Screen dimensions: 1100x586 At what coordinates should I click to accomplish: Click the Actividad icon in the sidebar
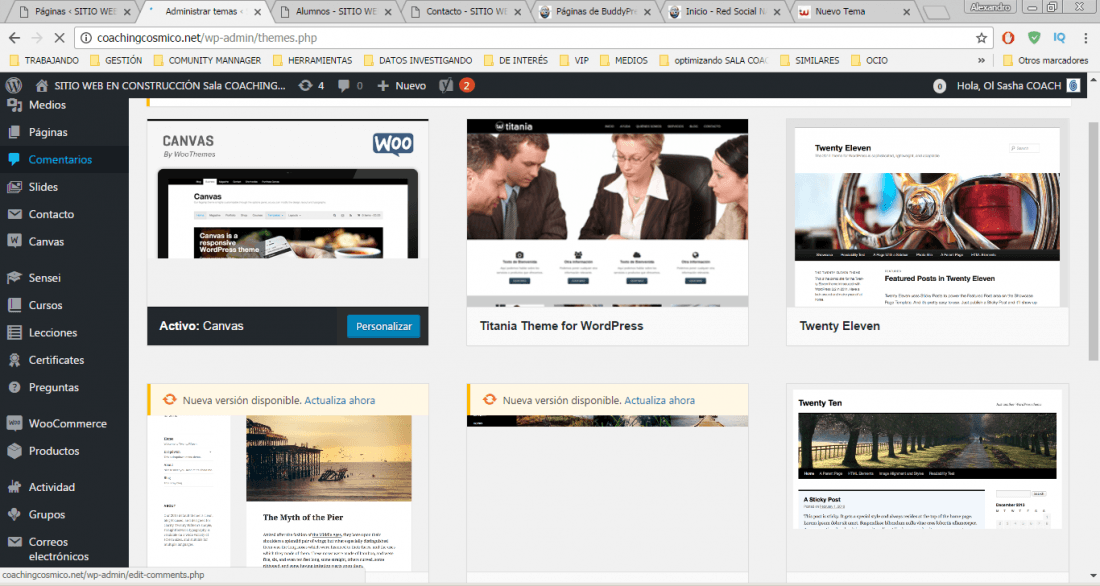(x=14, y=486)
